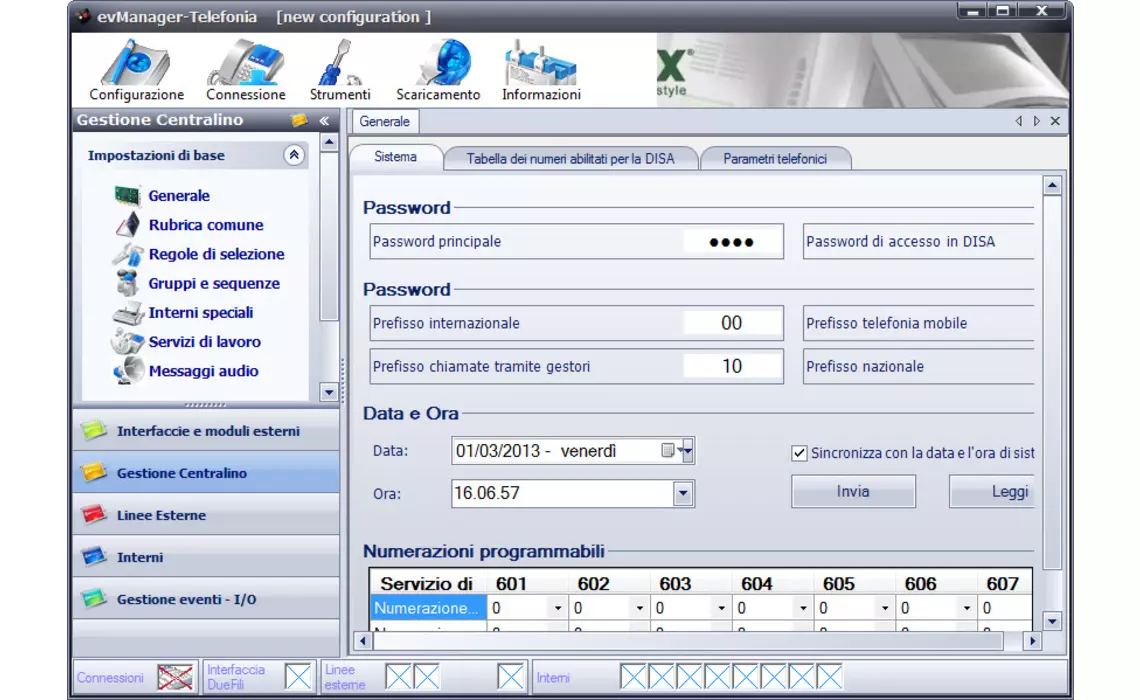Open Gestione Centralino section

coord(206,473)
